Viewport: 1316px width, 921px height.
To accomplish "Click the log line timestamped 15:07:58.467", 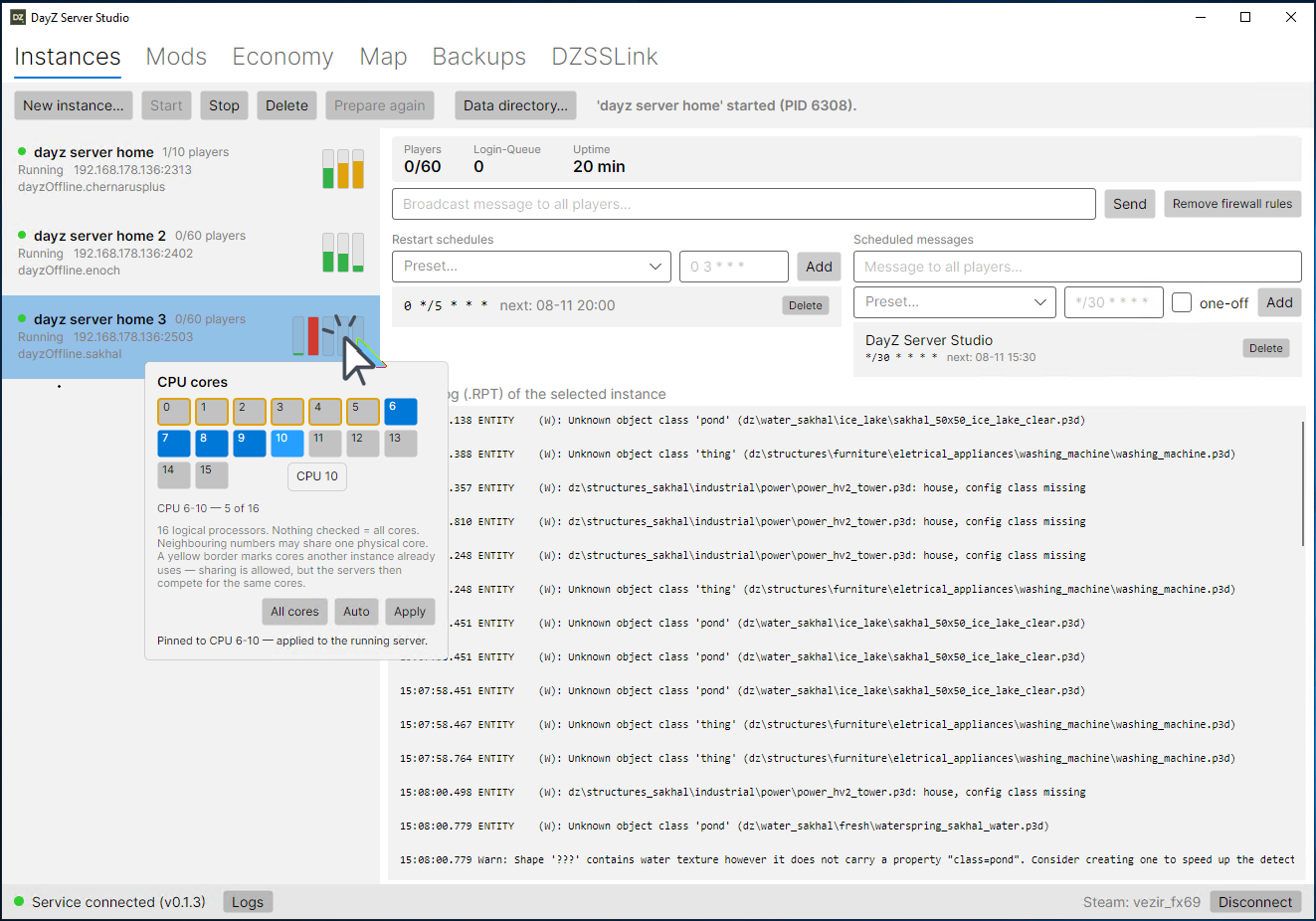I will pyautogui.click(x=818, y=725).
